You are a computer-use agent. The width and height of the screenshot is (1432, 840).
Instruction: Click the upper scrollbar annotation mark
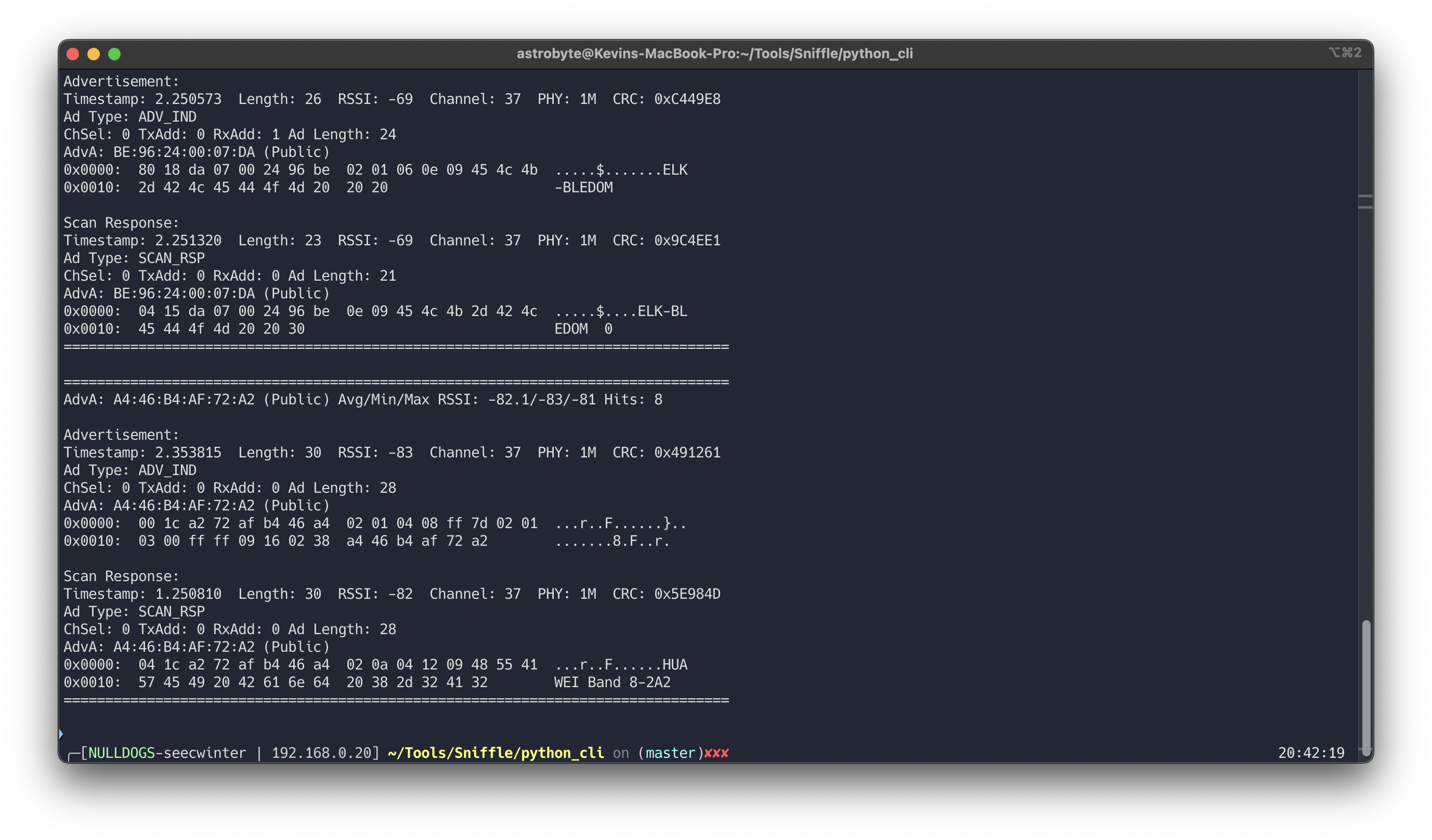1365,196
